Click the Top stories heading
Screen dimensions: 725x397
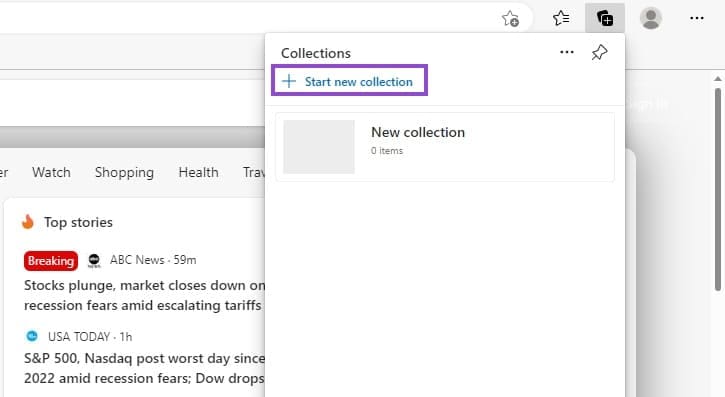[78, 222]
